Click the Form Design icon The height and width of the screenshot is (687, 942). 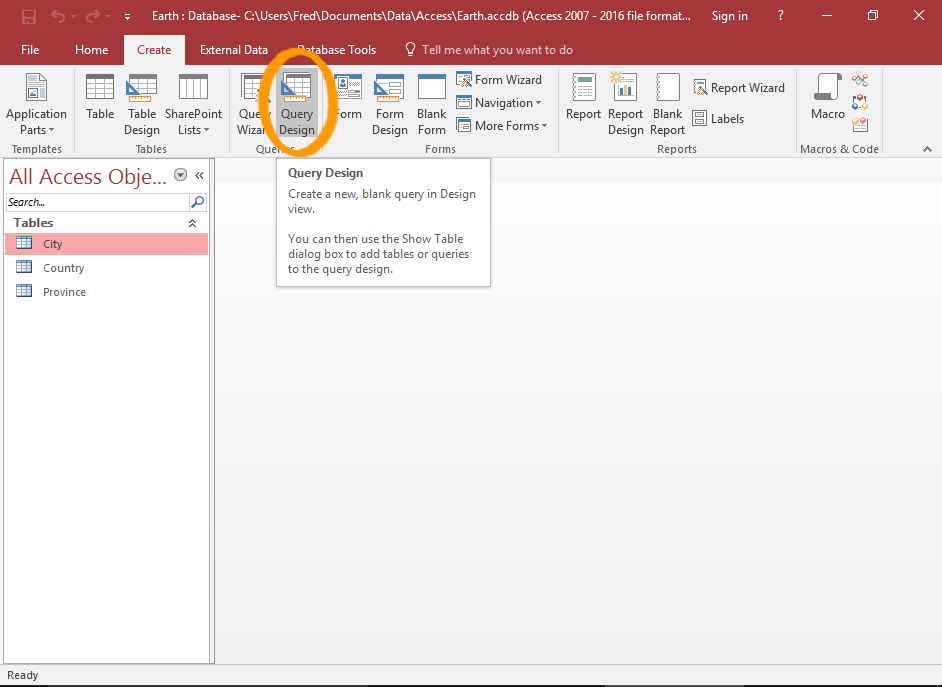(x=389, y=104)
